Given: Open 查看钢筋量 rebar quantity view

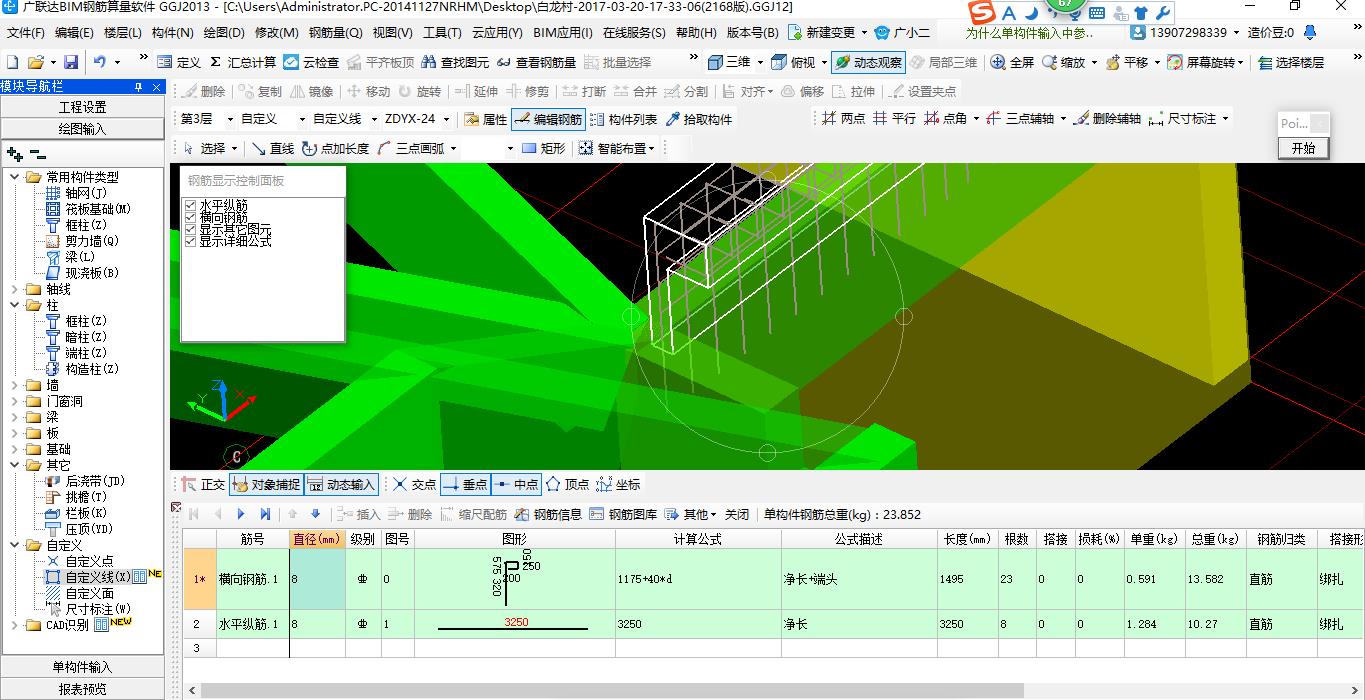Looking at the screenshot, I should (x=536, y=62).
